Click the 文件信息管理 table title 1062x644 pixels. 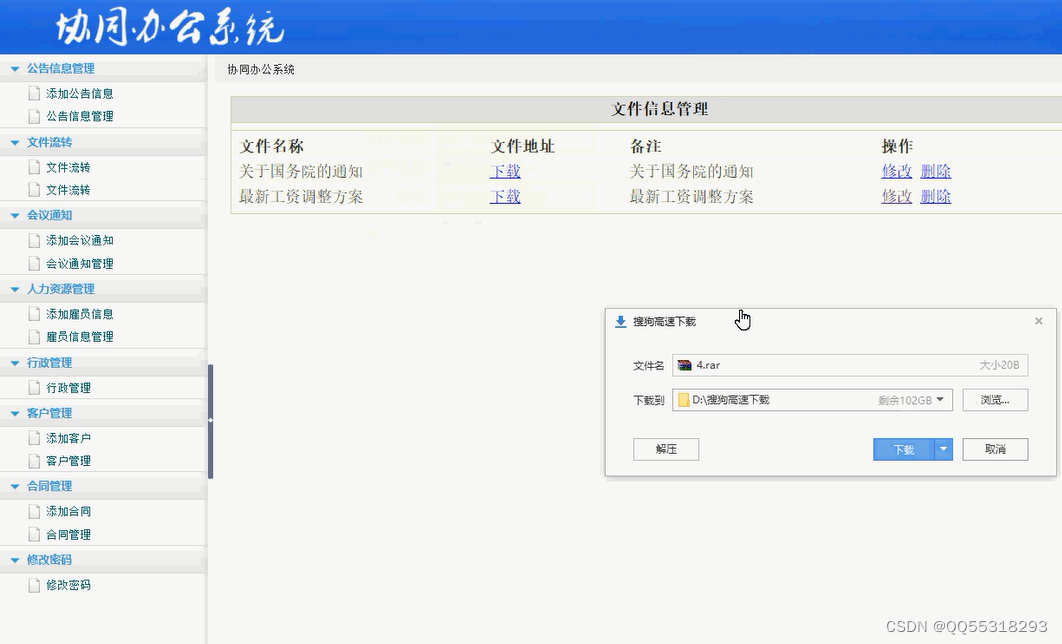point(660,109)
